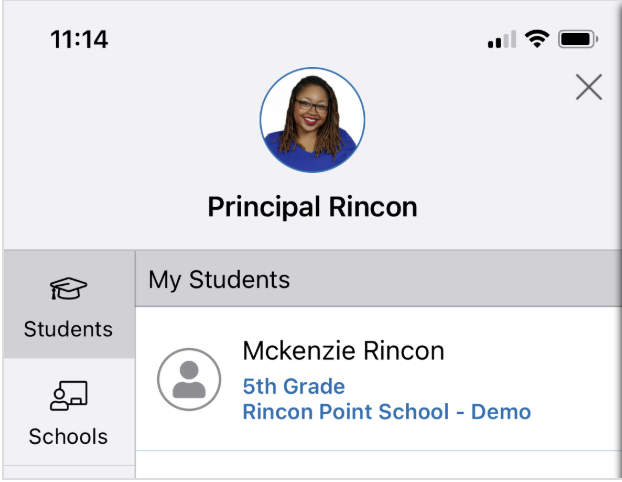The width and height of the screenshot is (622, 482).
Task: Tap the Wi-Fi status icon
Action: [537, 39]
